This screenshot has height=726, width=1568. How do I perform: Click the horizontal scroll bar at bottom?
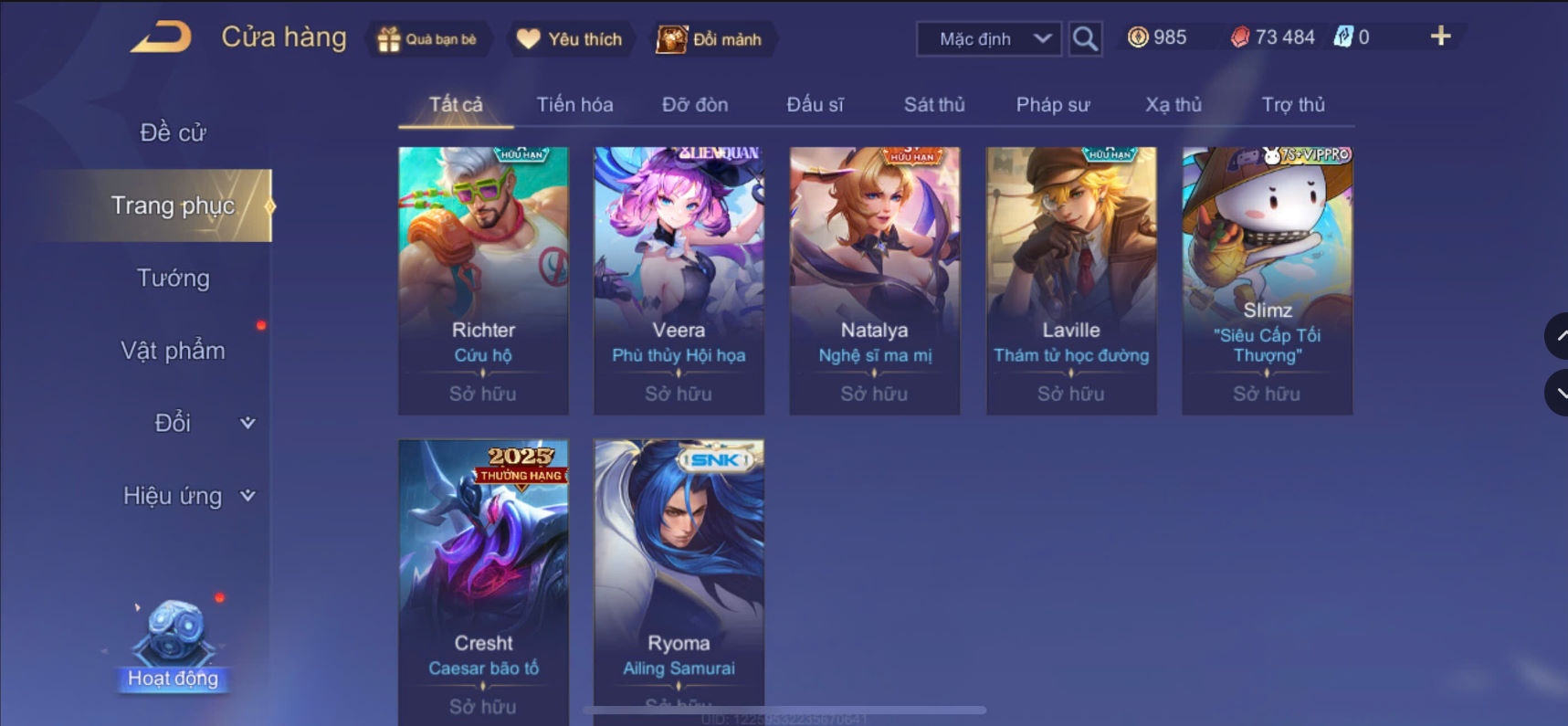pyautogui.click(x=784, y=710)
